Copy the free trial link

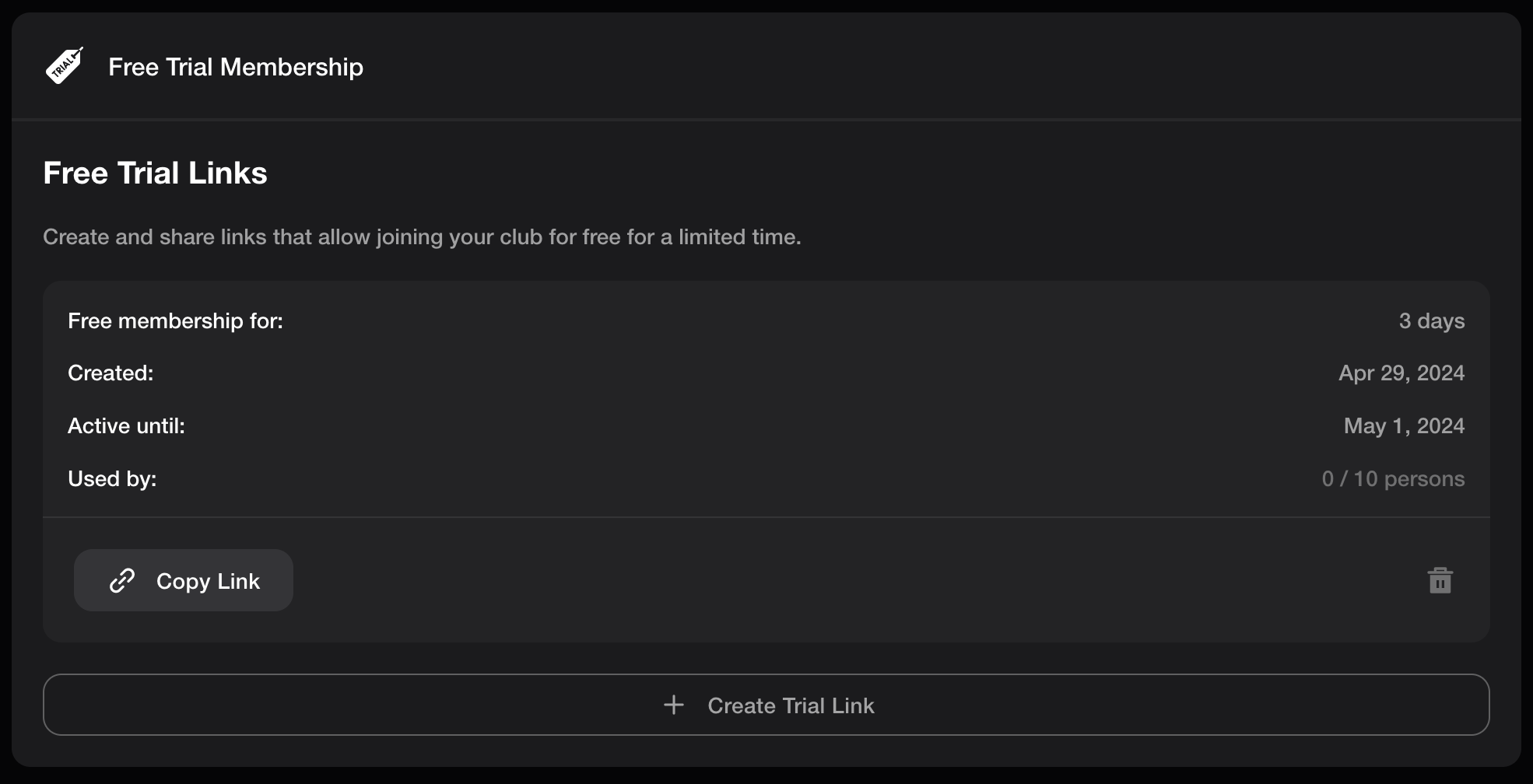184,580
